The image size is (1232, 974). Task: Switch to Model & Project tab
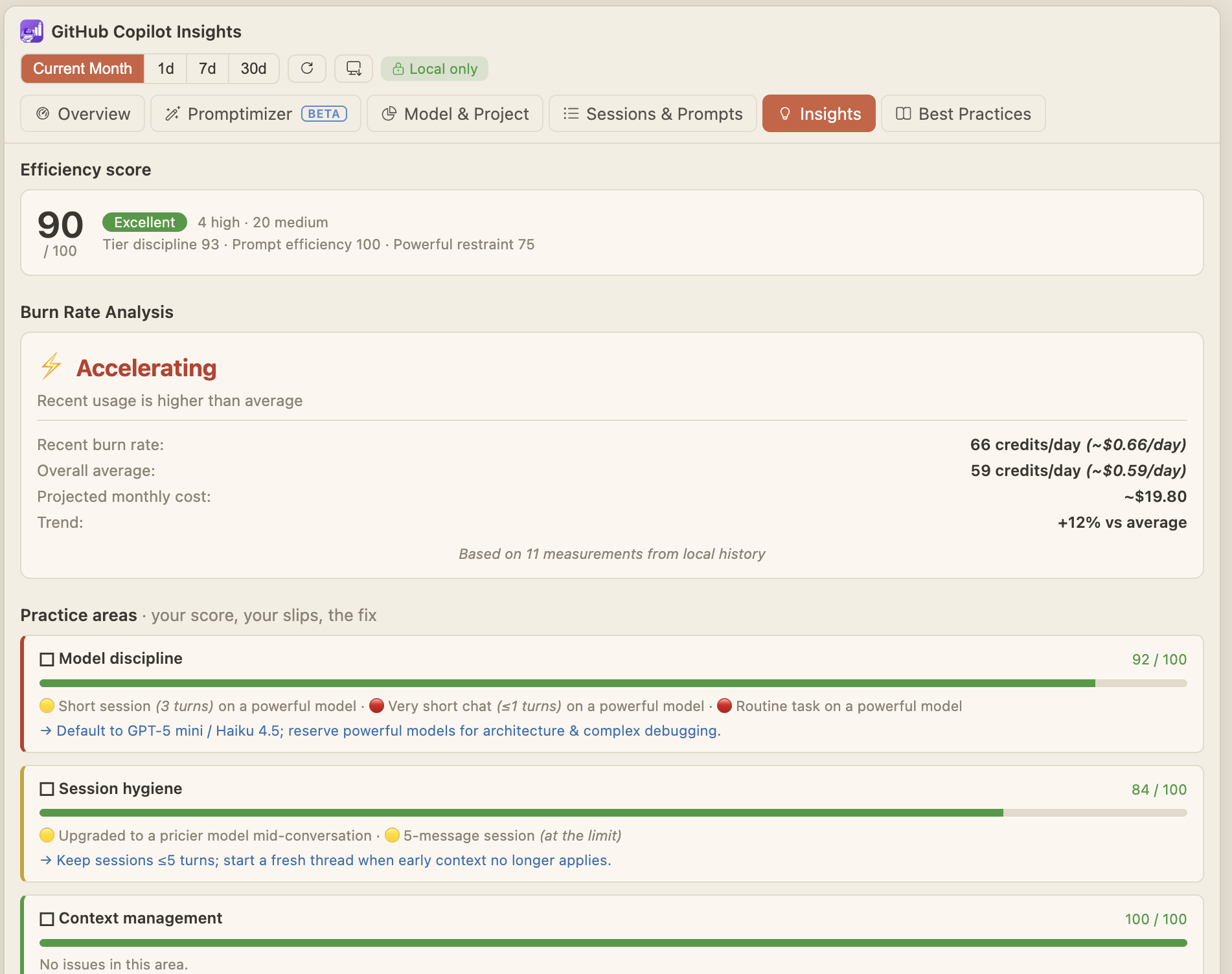point(455,113)
